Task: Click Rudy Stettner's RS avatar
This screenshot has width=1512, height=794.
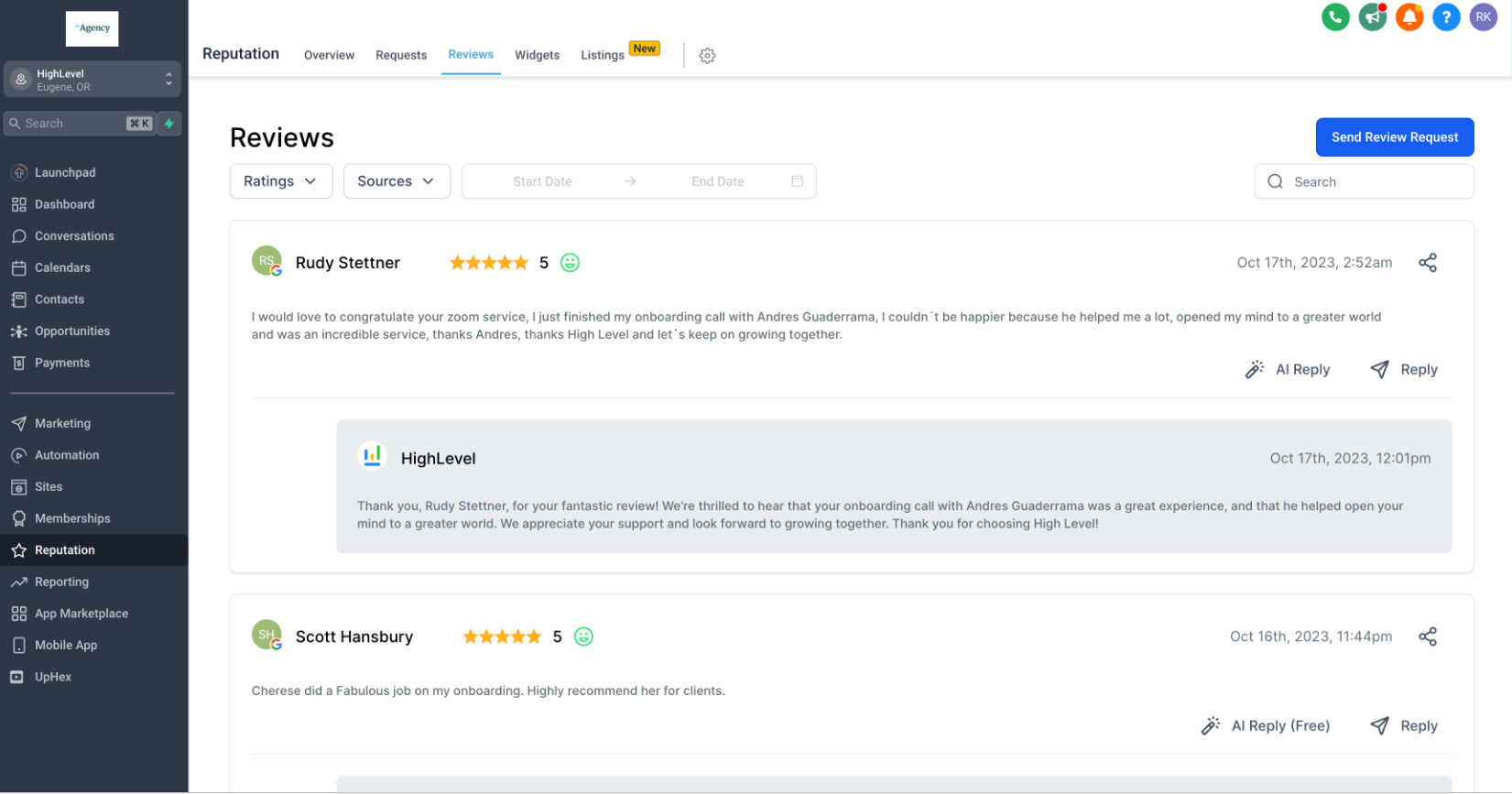Action: (x=267, y=261)
